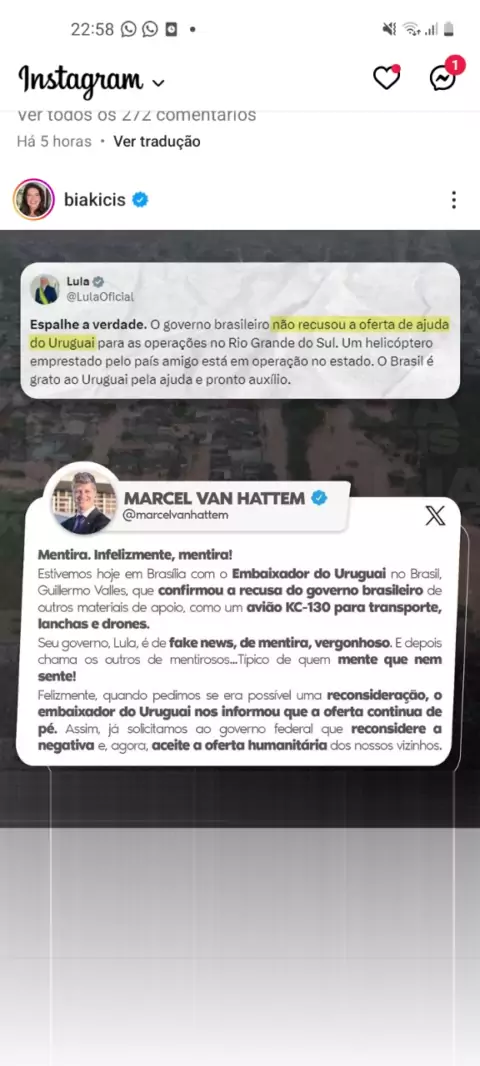Tap the battery status icon
The image size is (480, 1066).
coord(448,29)
